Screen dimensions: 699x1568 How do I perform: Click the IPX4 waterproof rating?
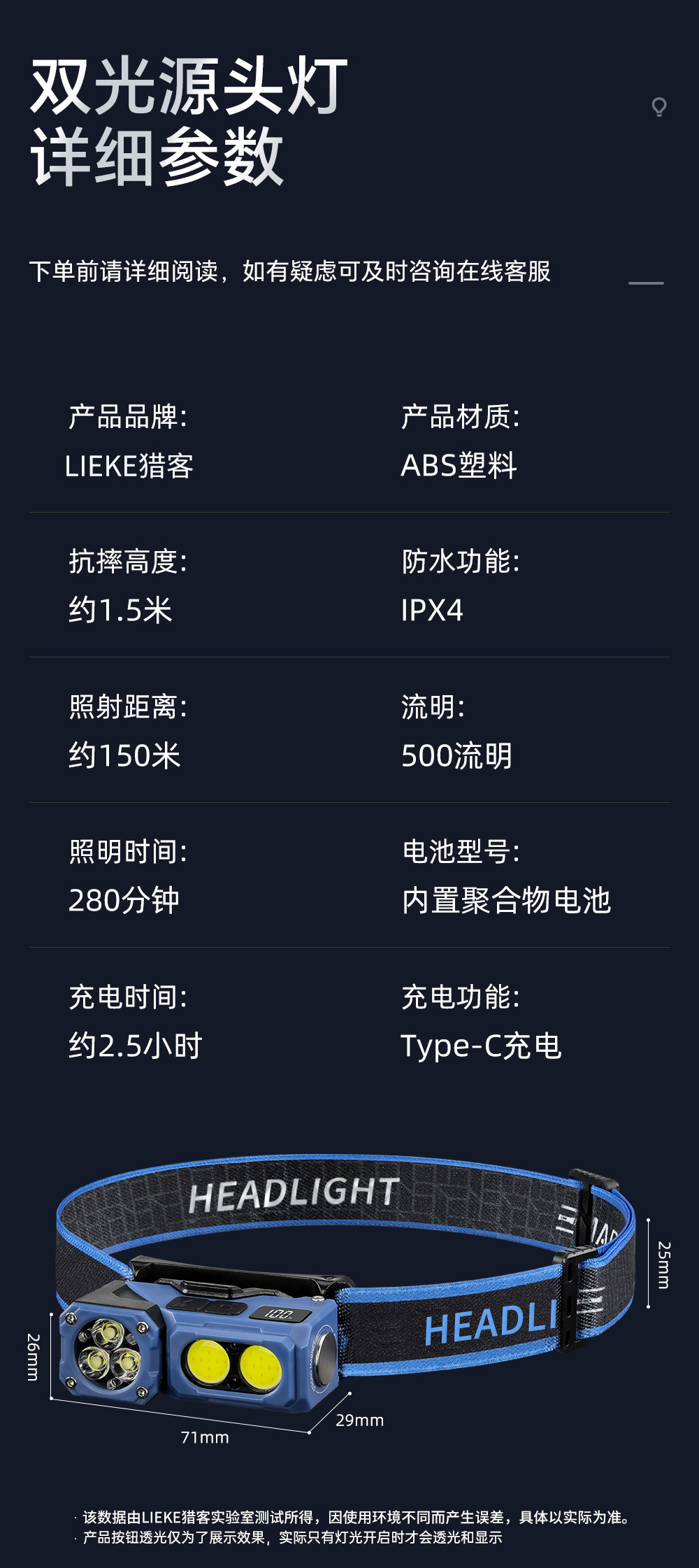click(x=432, y=611)
